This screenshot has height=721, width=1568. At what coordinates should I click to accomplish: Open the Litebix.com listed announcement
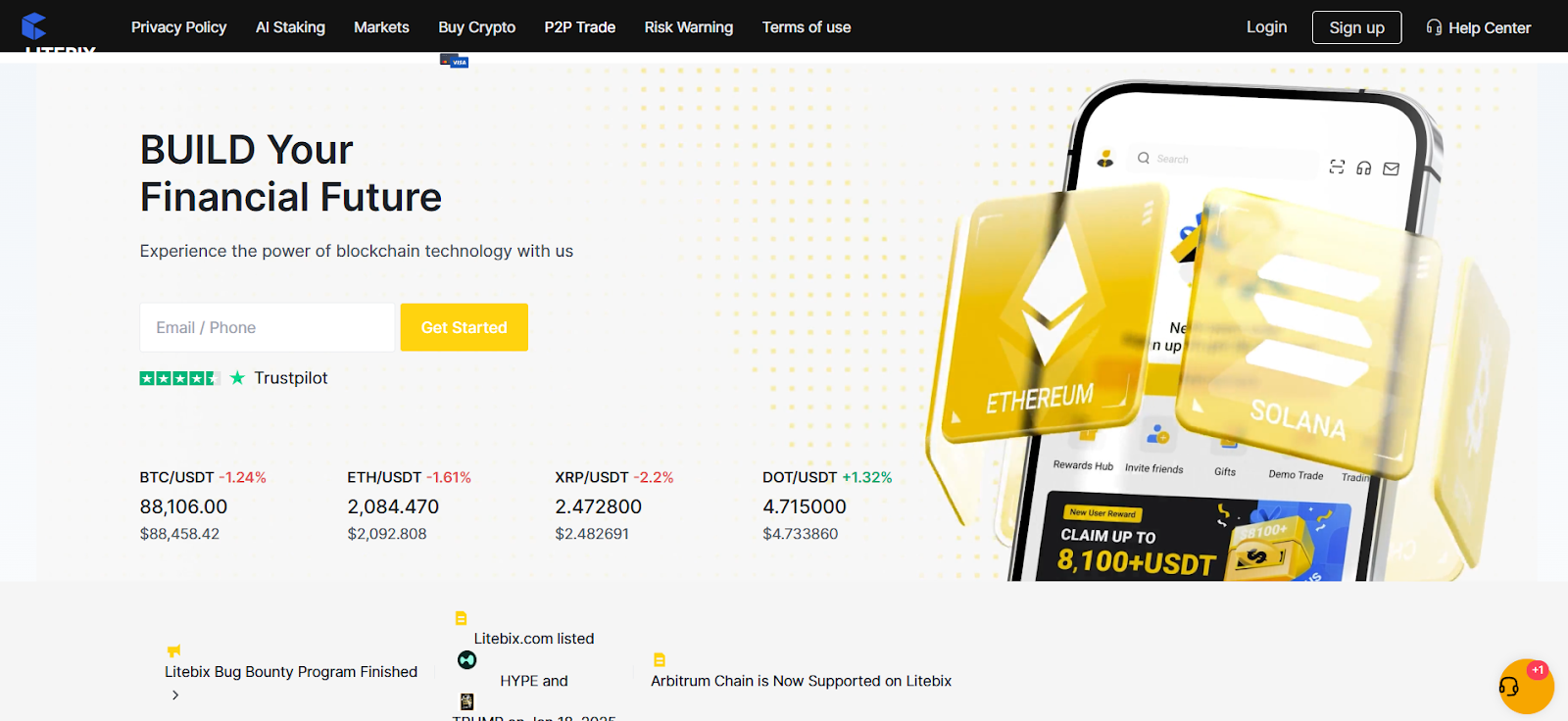(x=534, y=639)
